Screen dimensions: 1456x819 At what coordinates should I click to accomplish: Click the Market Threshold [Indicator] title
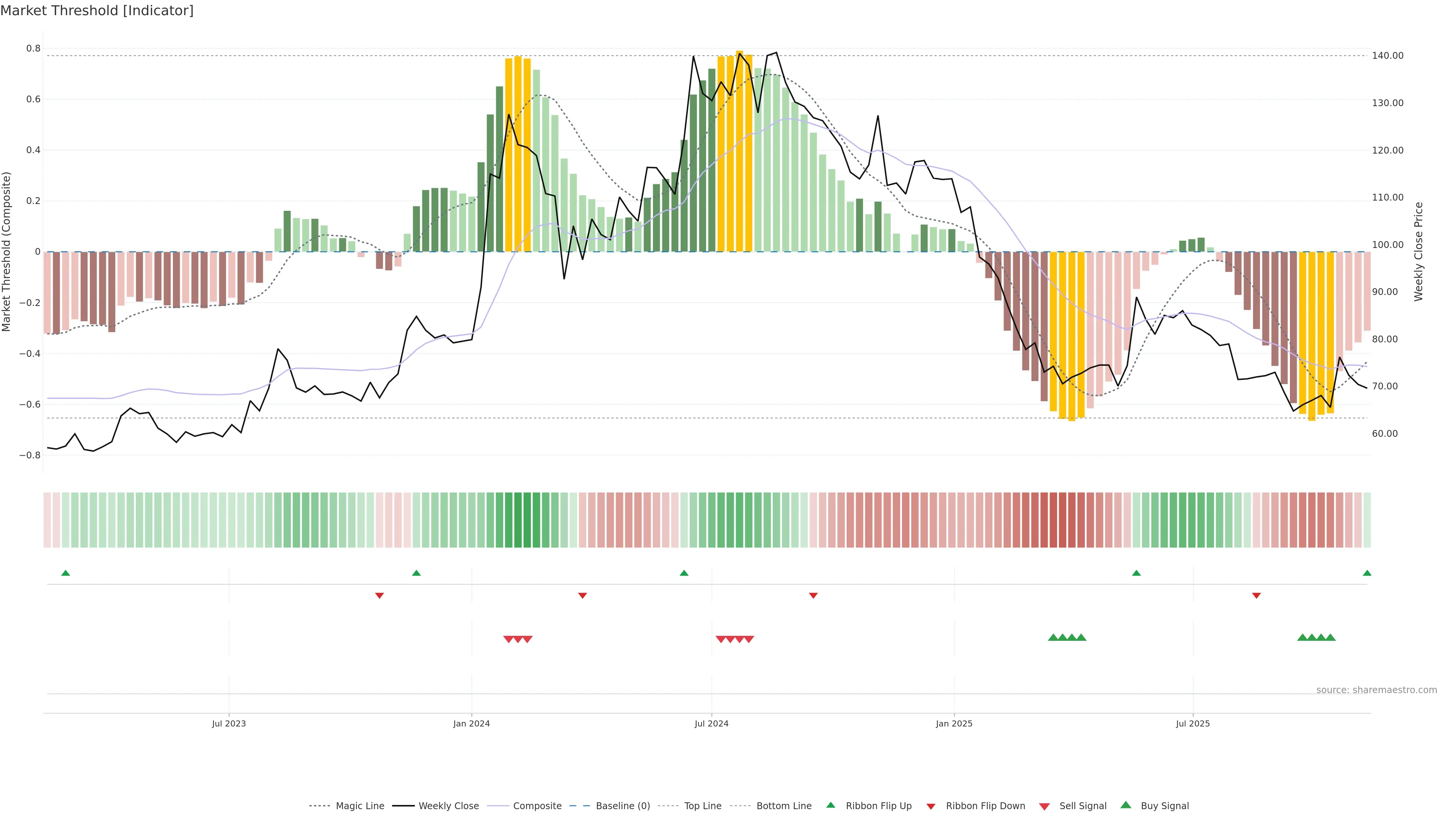tap(97, 11)
